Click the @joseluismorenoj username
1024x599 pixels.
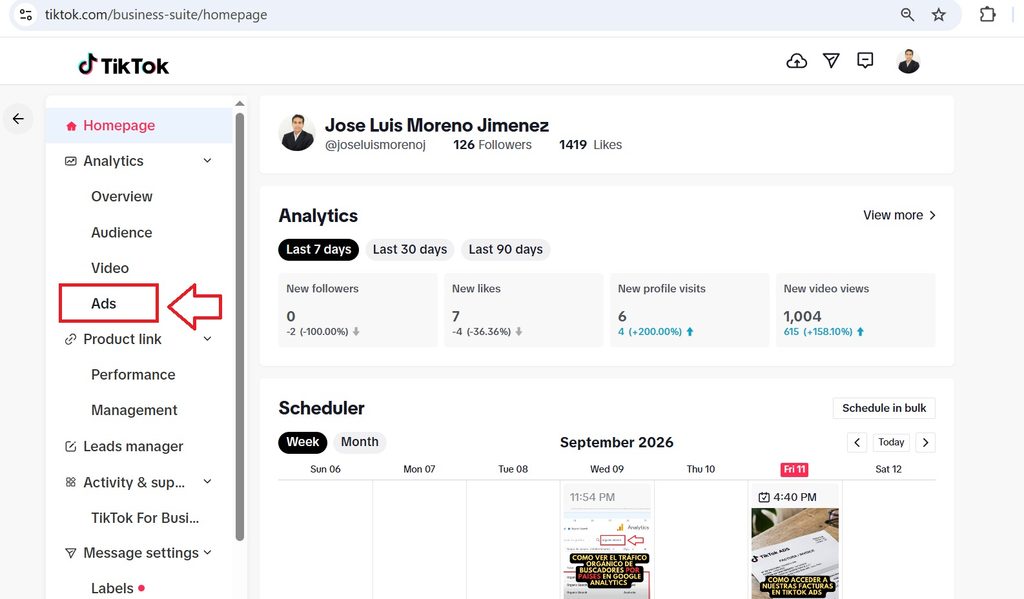[376, 145]
